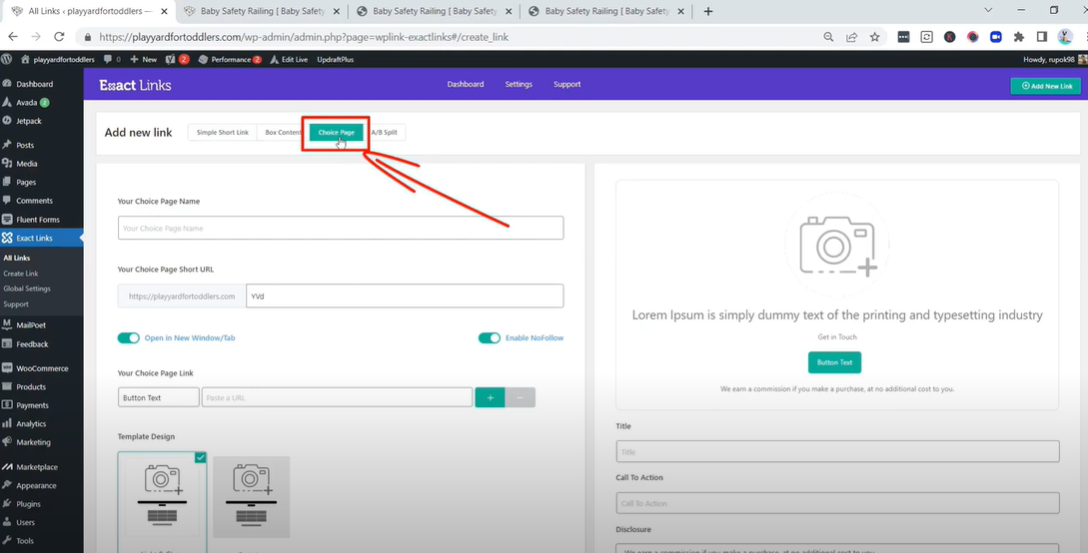Click the share page icon in address bar
The height and width of the screenshot is (553, 1088).
tap(851, 37)
